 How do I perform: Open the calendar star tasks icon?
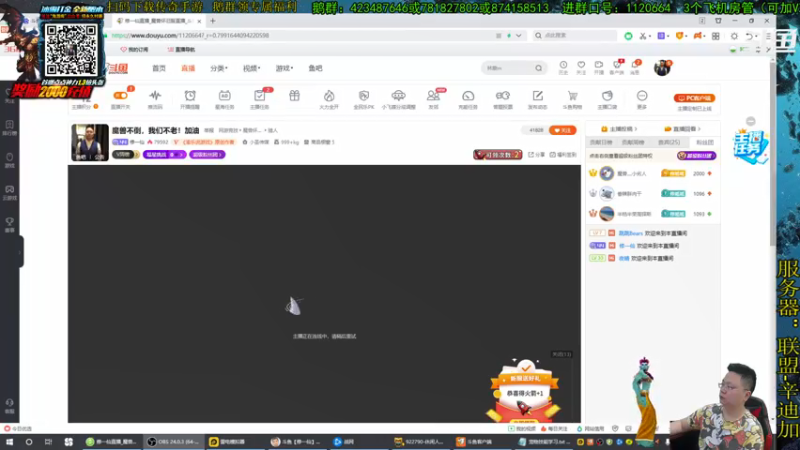(224, 96)
